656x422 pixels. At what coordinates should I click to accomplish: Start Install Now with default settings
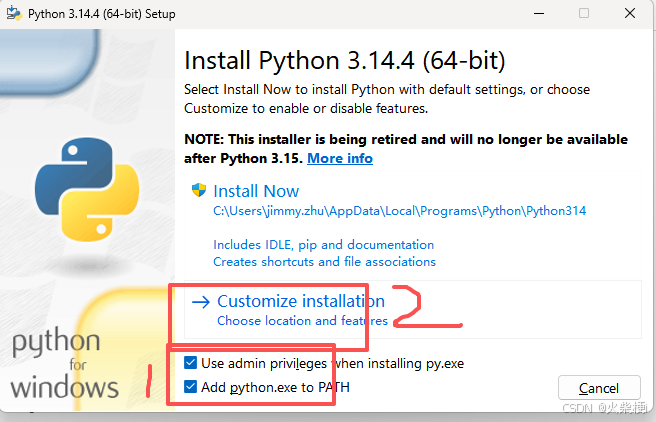256,191
